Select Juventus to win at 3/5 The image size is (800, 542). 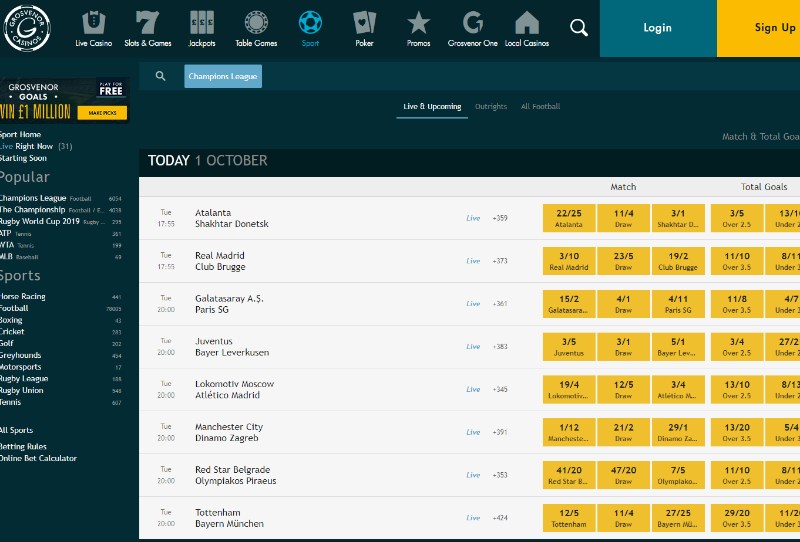click(x=569, y=347)
